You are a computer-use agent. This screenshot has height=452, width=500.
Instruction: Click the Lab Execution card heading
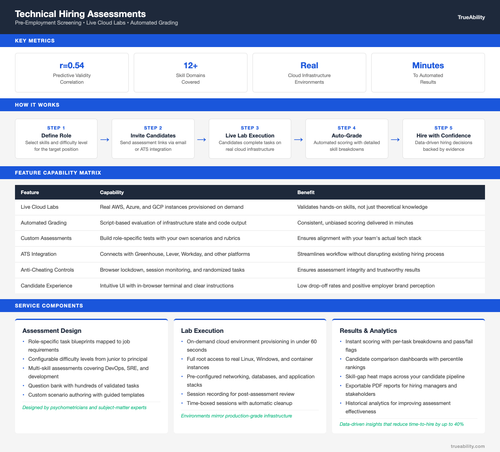click(x=202, y=331)
